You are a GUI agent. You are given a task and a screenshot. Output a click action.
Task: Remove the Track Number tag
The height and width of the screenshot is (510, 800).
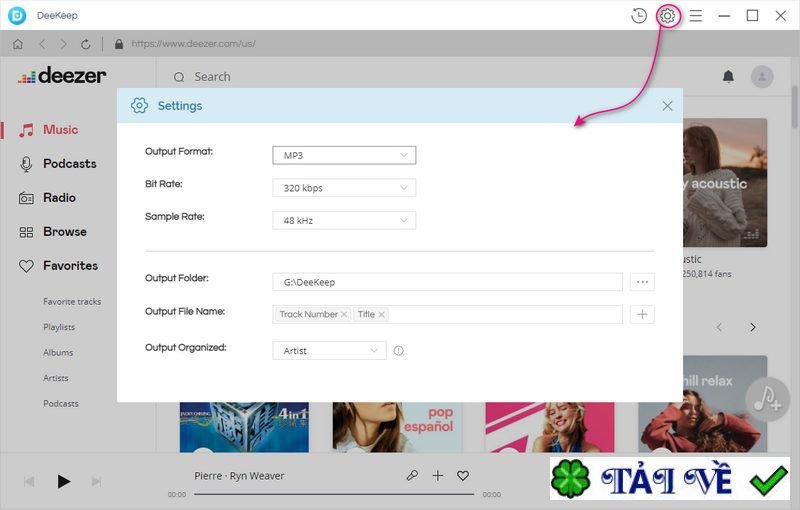tap(344, 315)
